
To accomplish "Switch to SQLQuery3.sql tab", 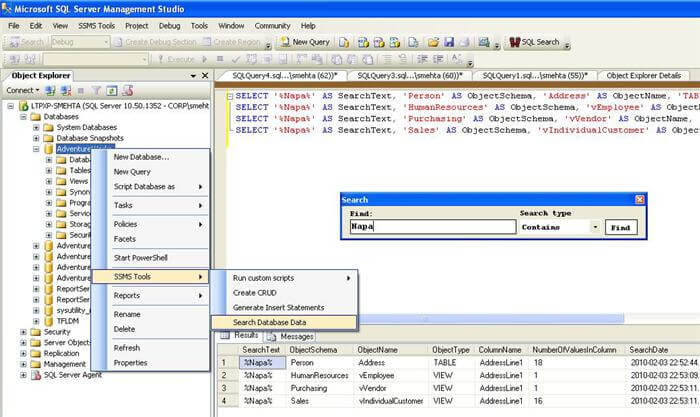I will tap(410, 76).
